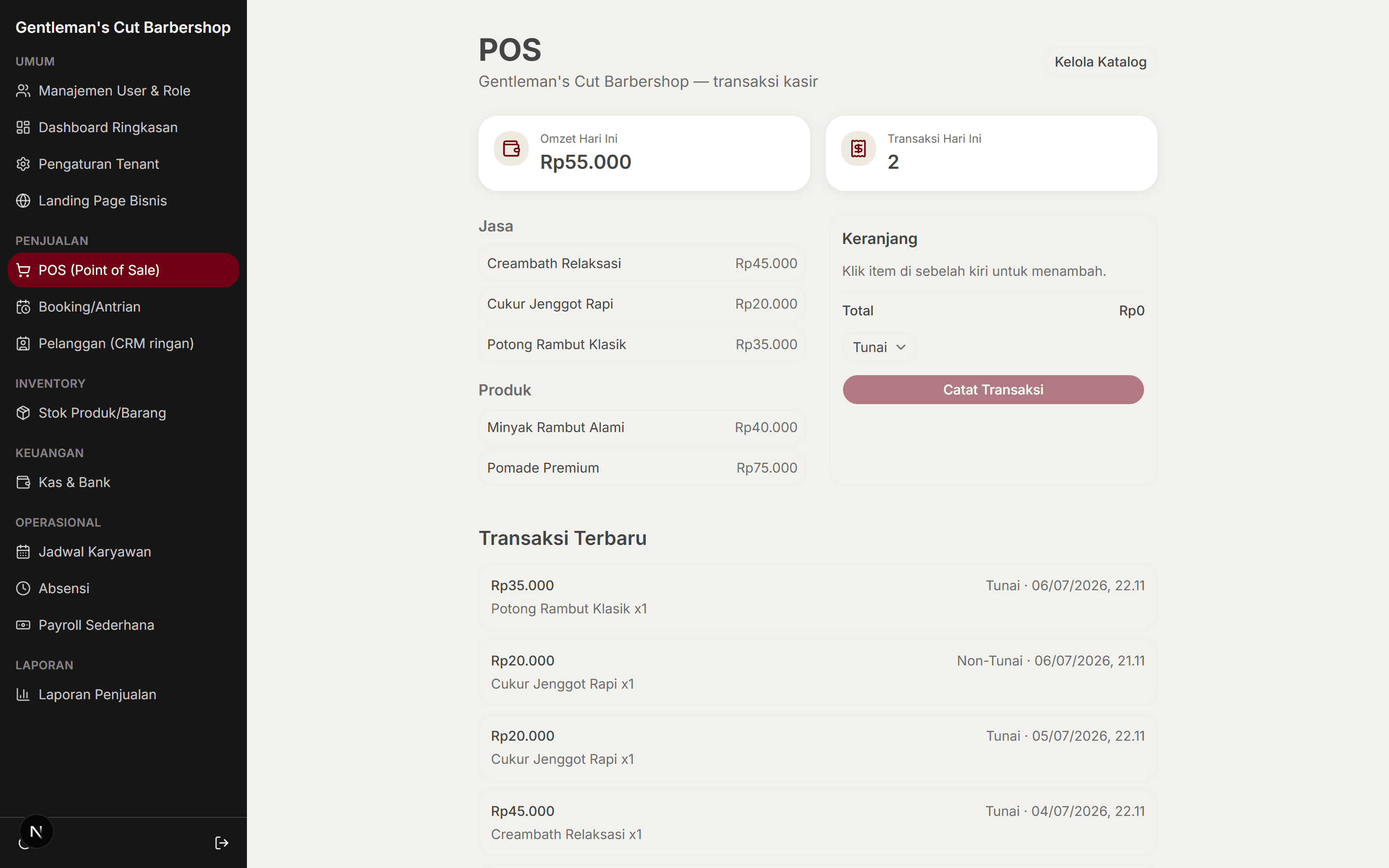The image size is (1389, 868).
Task: Open the Tunai payment method dropdown
Action: [x=879, y=347]
